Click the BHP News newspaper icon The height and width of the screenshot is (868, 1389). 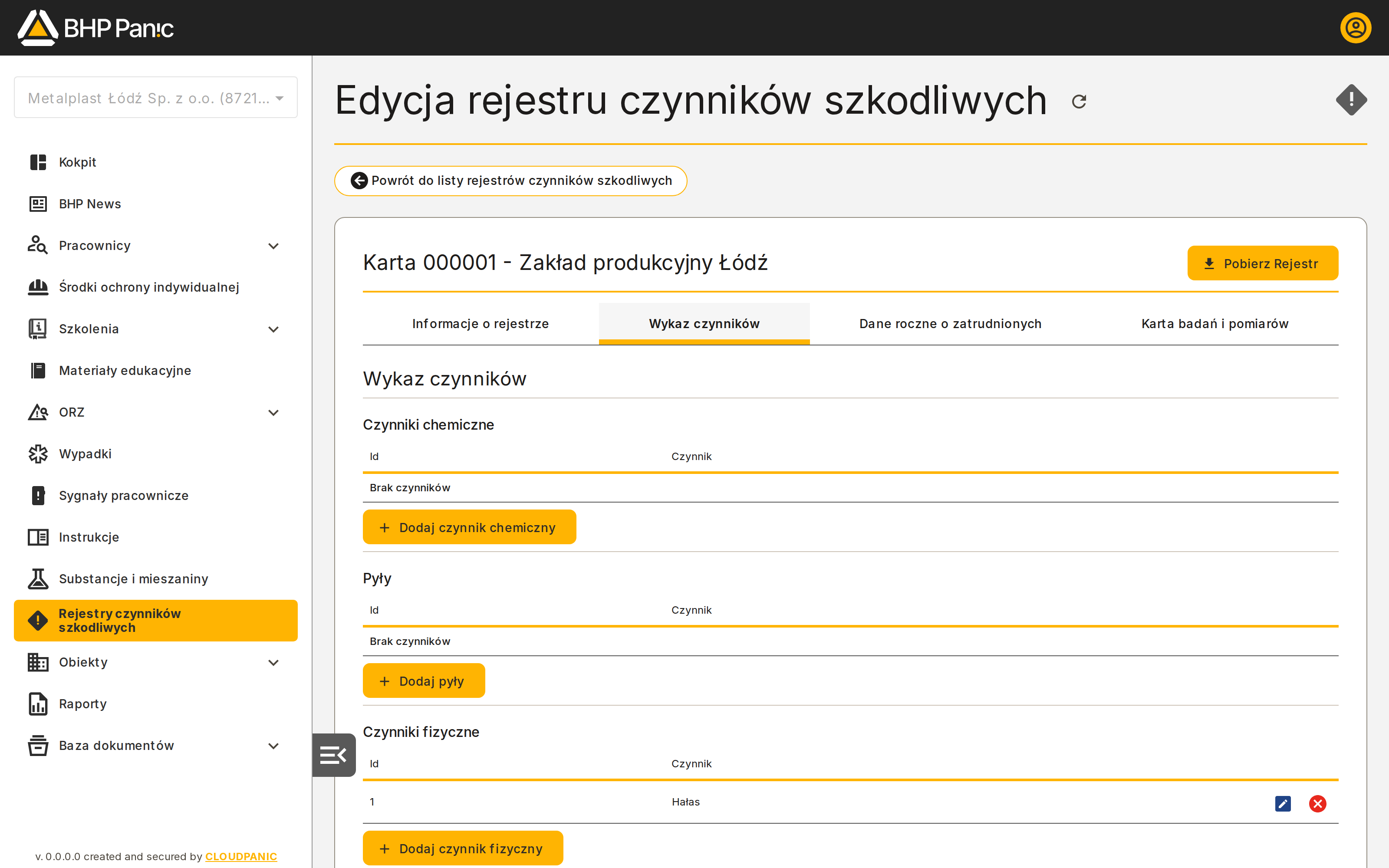point(38,204)
